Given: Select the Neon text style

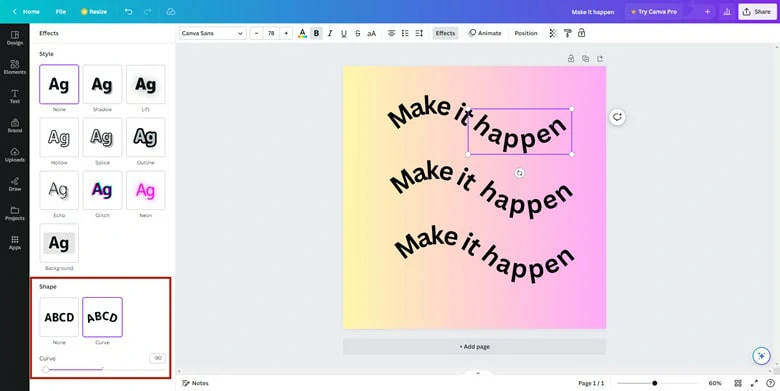Looking at the screenshot, I should point(146,190).
